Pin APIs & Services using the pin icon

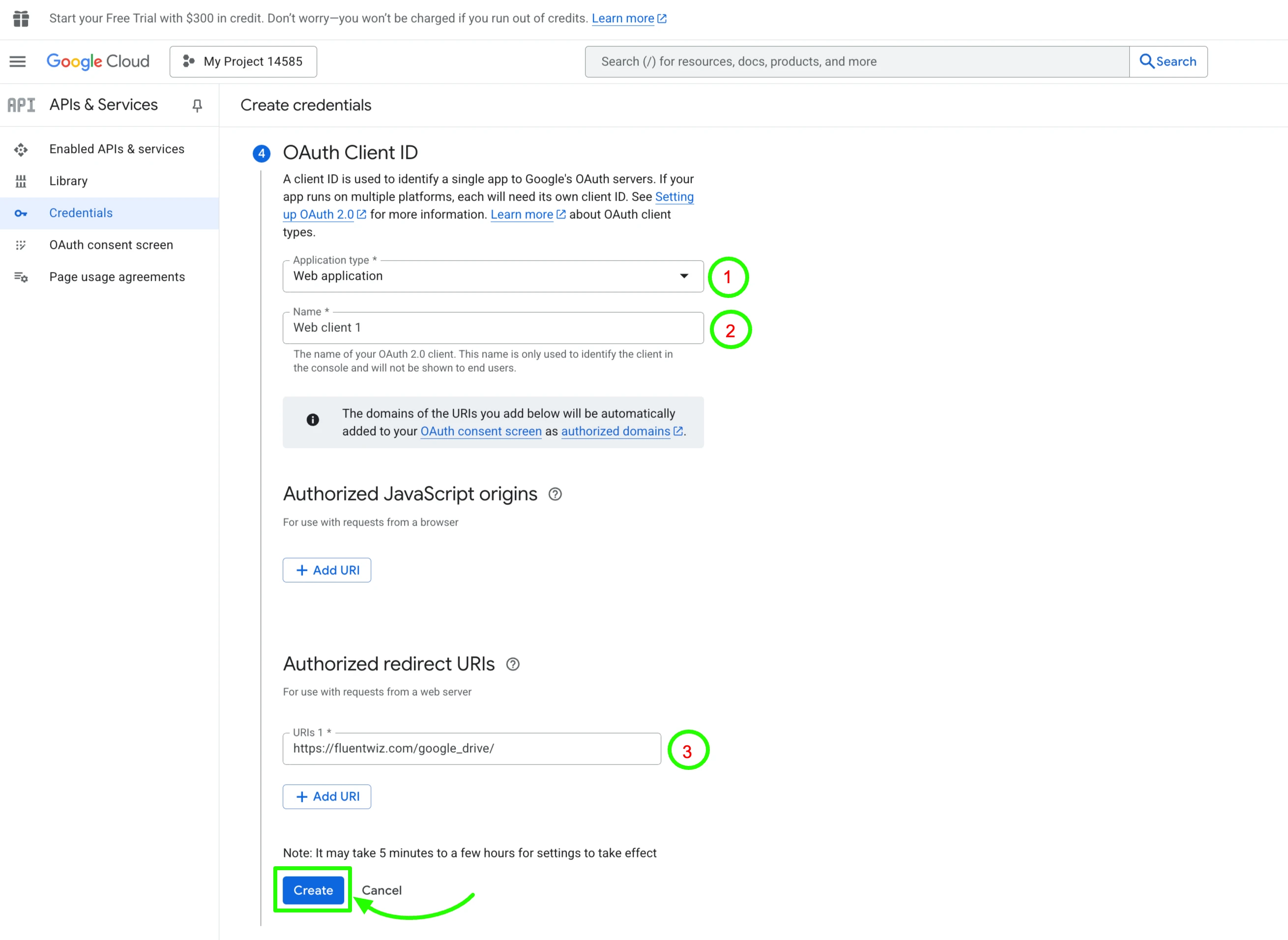click(197, 105)
